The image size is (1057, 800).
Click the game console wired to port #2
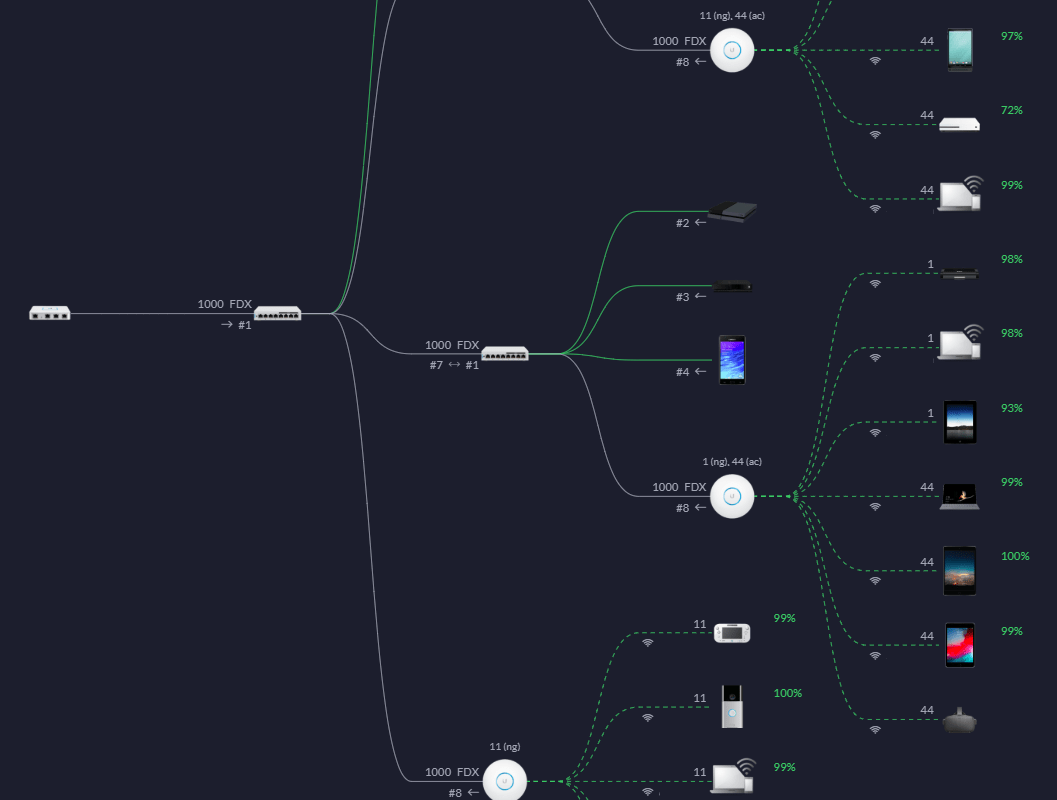click(732, 212)
